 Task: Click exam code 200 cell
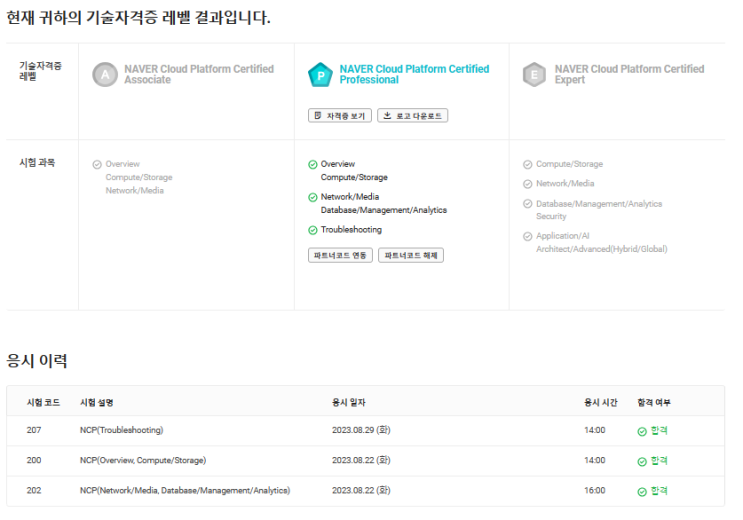34,460
